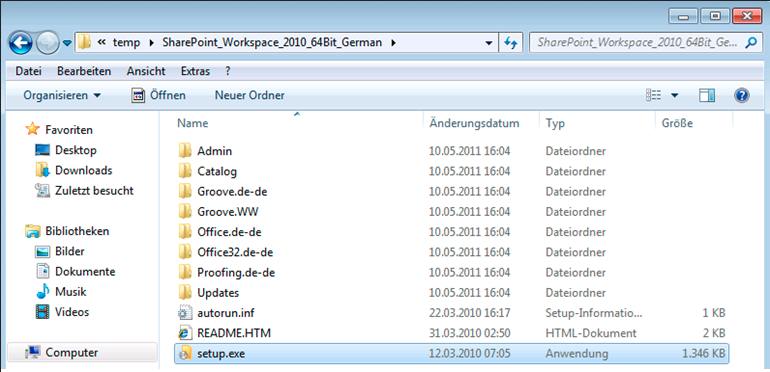
Task: Click the Forward navigation arrow
Action: (48, 43)
